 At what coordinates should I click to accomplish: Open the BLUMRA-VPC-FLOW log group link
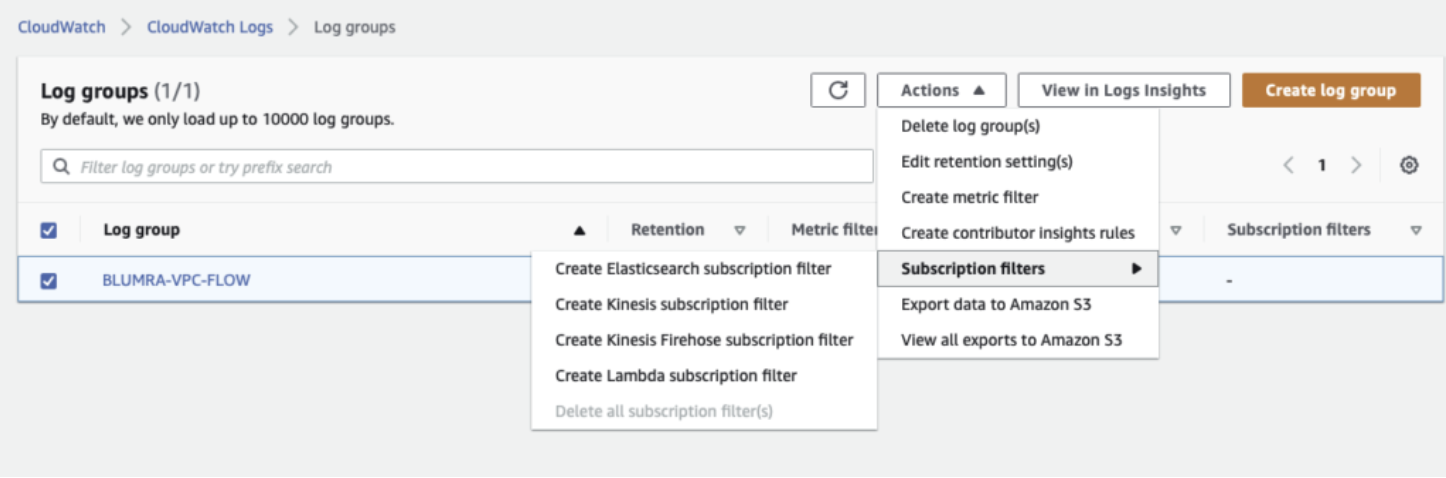pyautogui.click(x=176, y=280)
